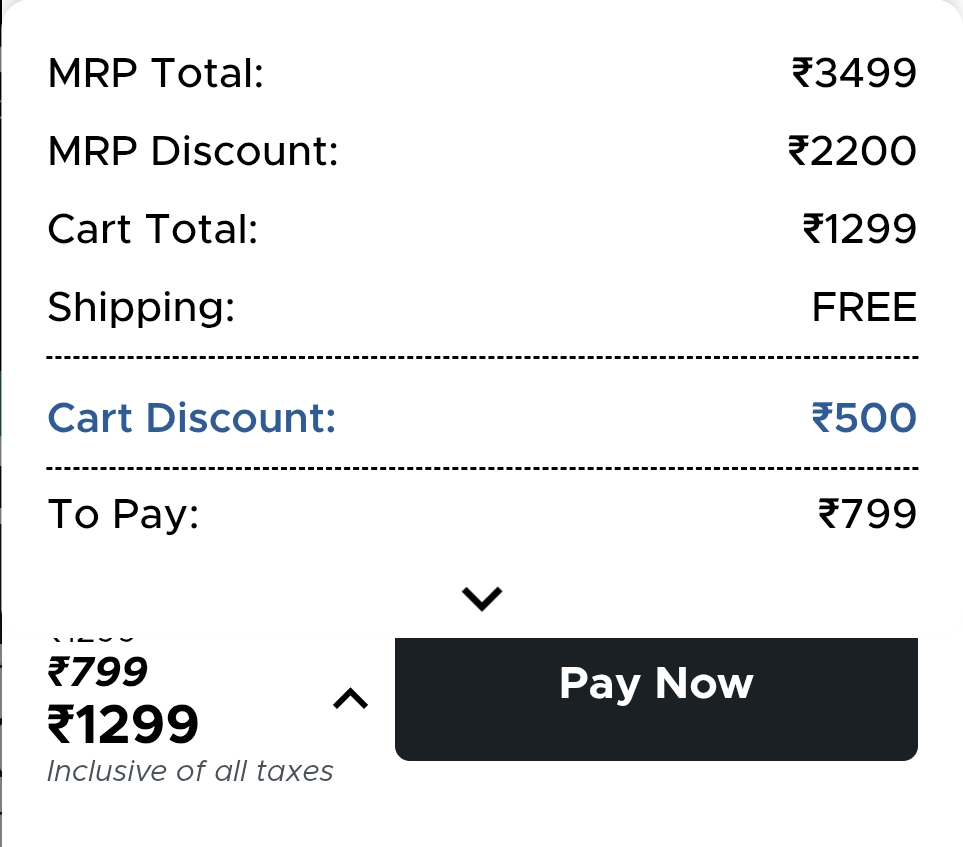
Task: Select the MRP Total label
Action: (155, 74)
